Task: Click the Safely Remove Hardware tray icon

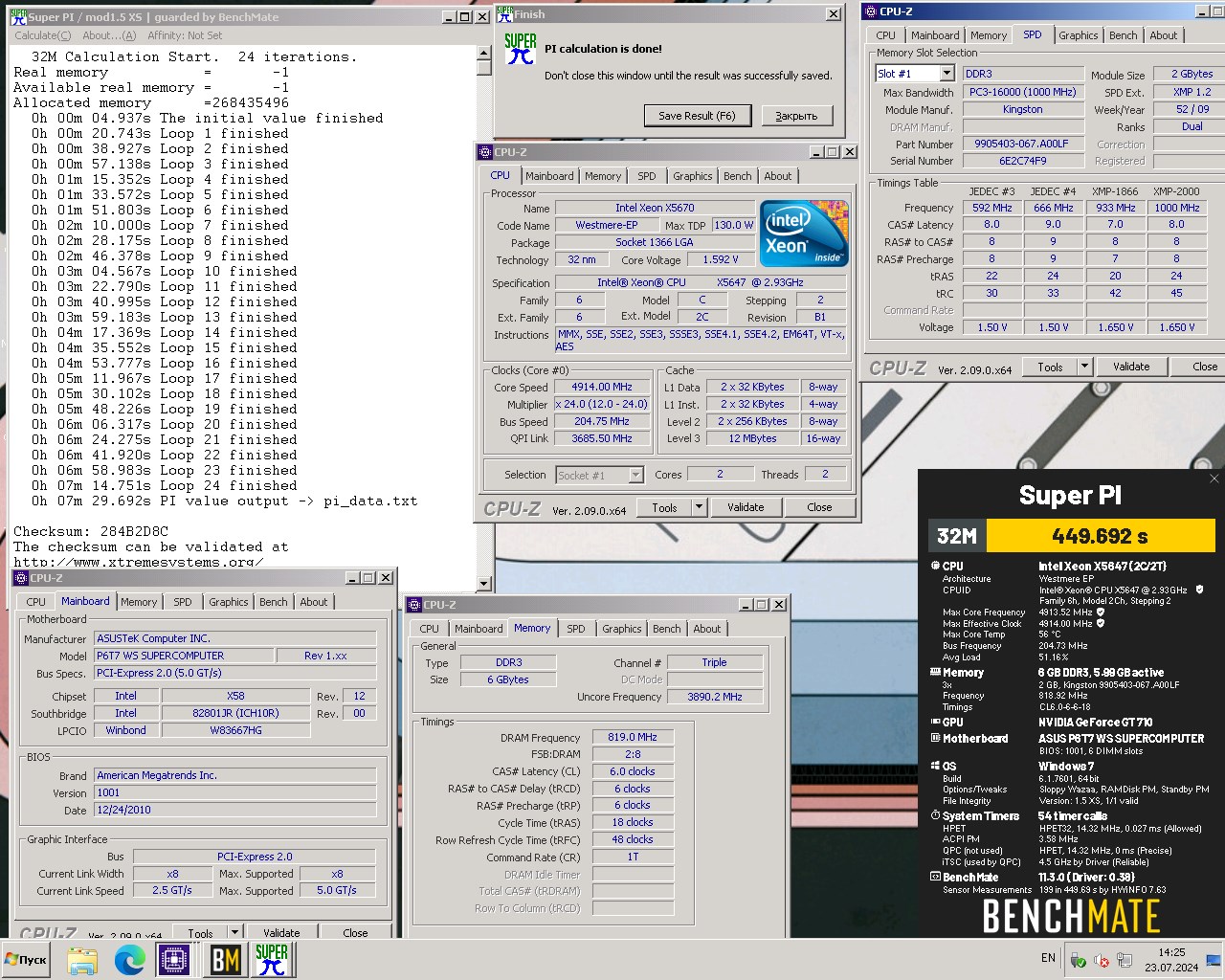Action: pyautogui.click(x=1078, y=961)
